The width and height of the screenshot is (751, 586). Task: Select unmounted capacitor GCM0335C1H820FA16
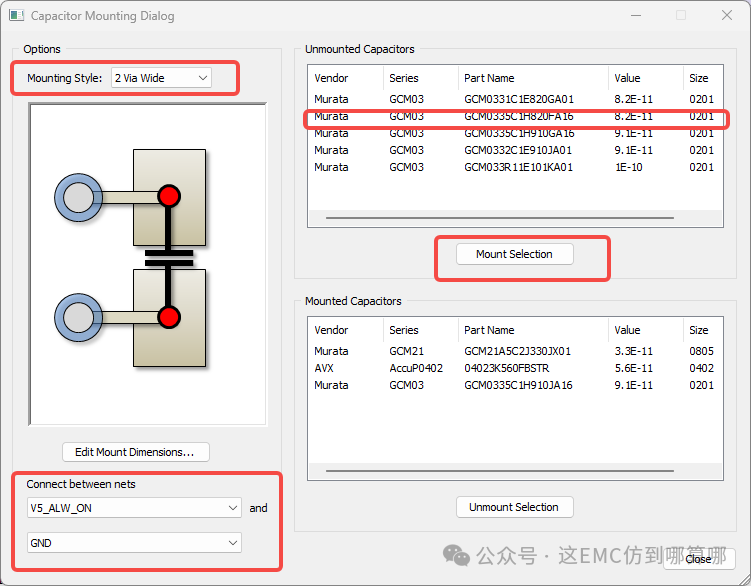(515, 116)
